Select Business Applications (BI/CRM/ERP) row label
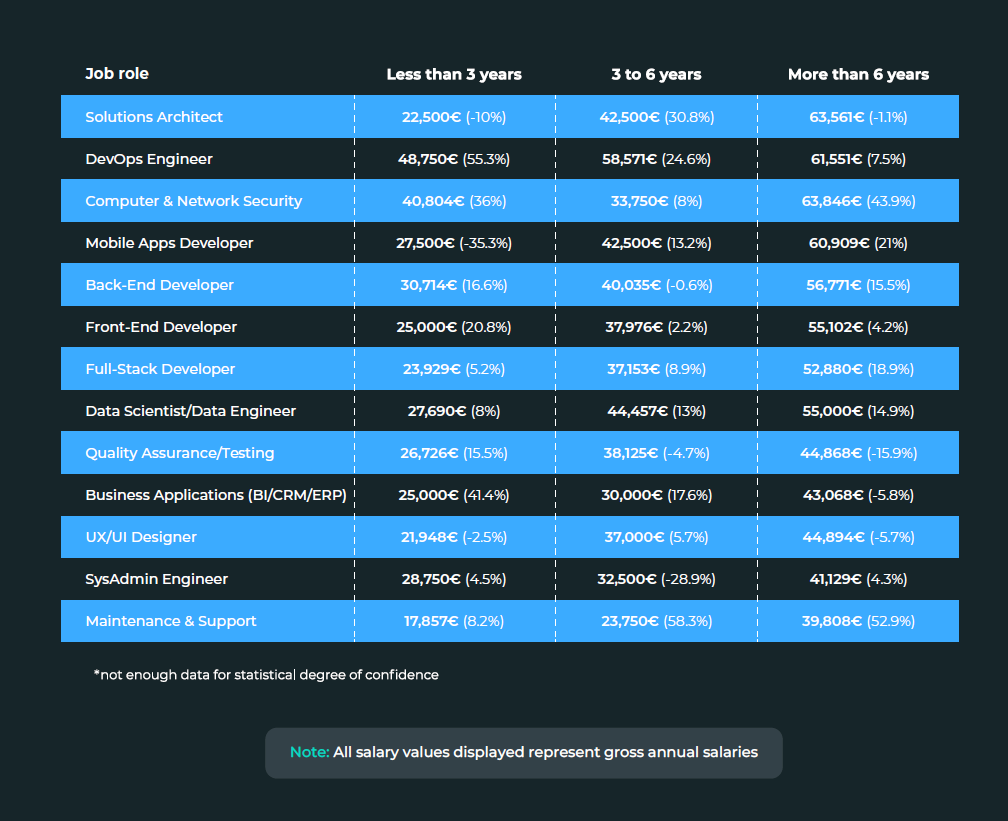The width and height of the screenshot is (1008, 821). (216, 495)
